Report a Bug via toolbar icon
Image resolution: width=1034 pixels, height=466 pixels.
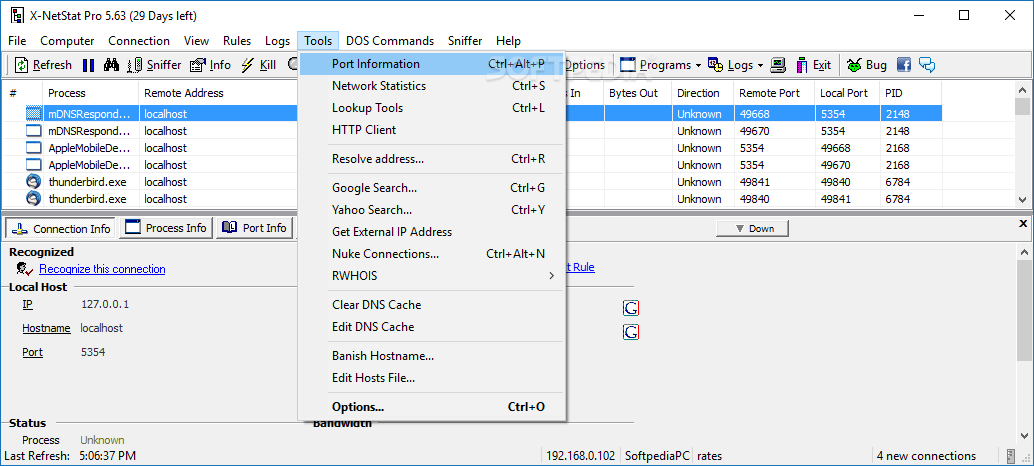click(855, 65)
